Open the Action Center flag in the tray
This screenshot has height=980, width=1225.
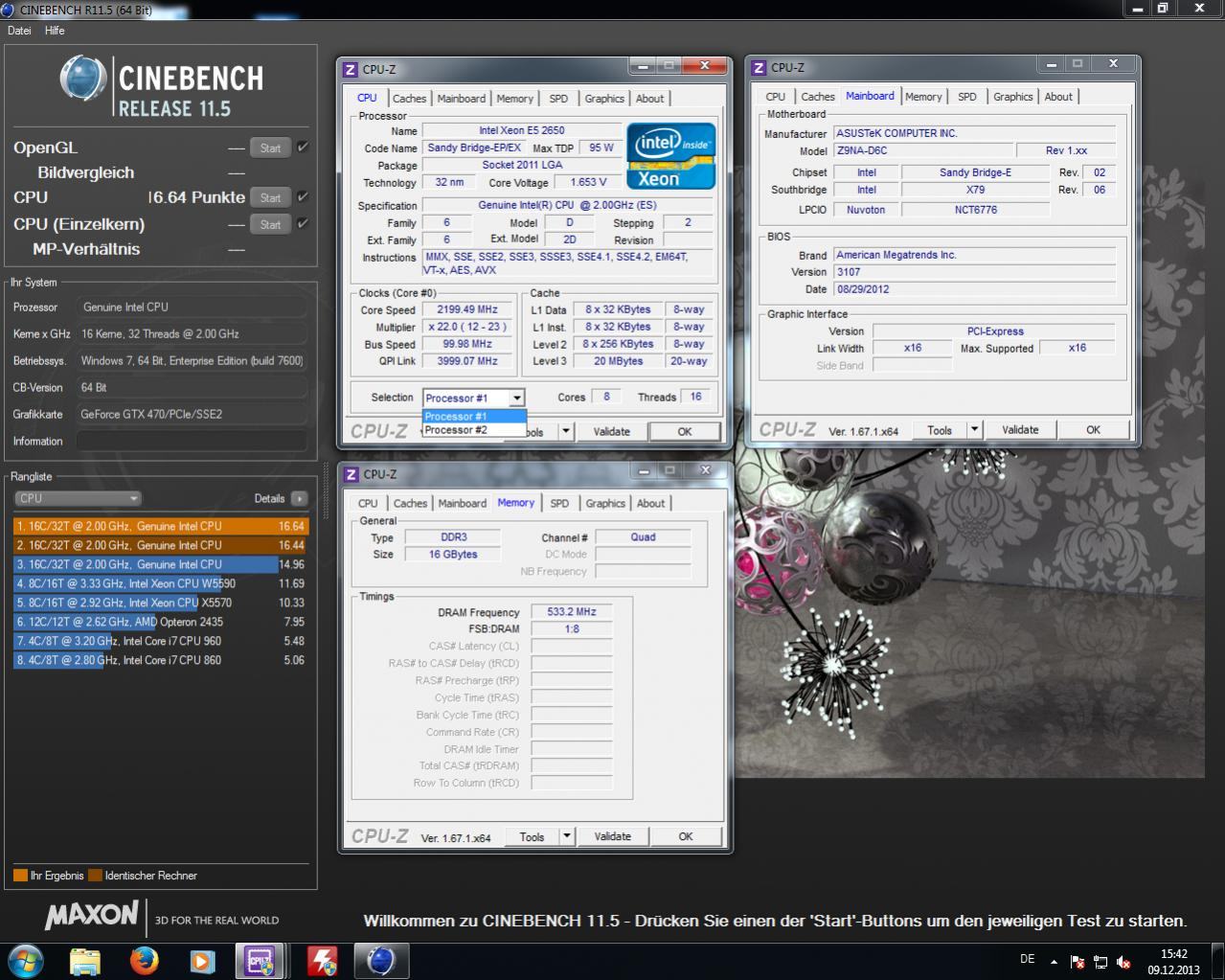[x=1078, y=961]
